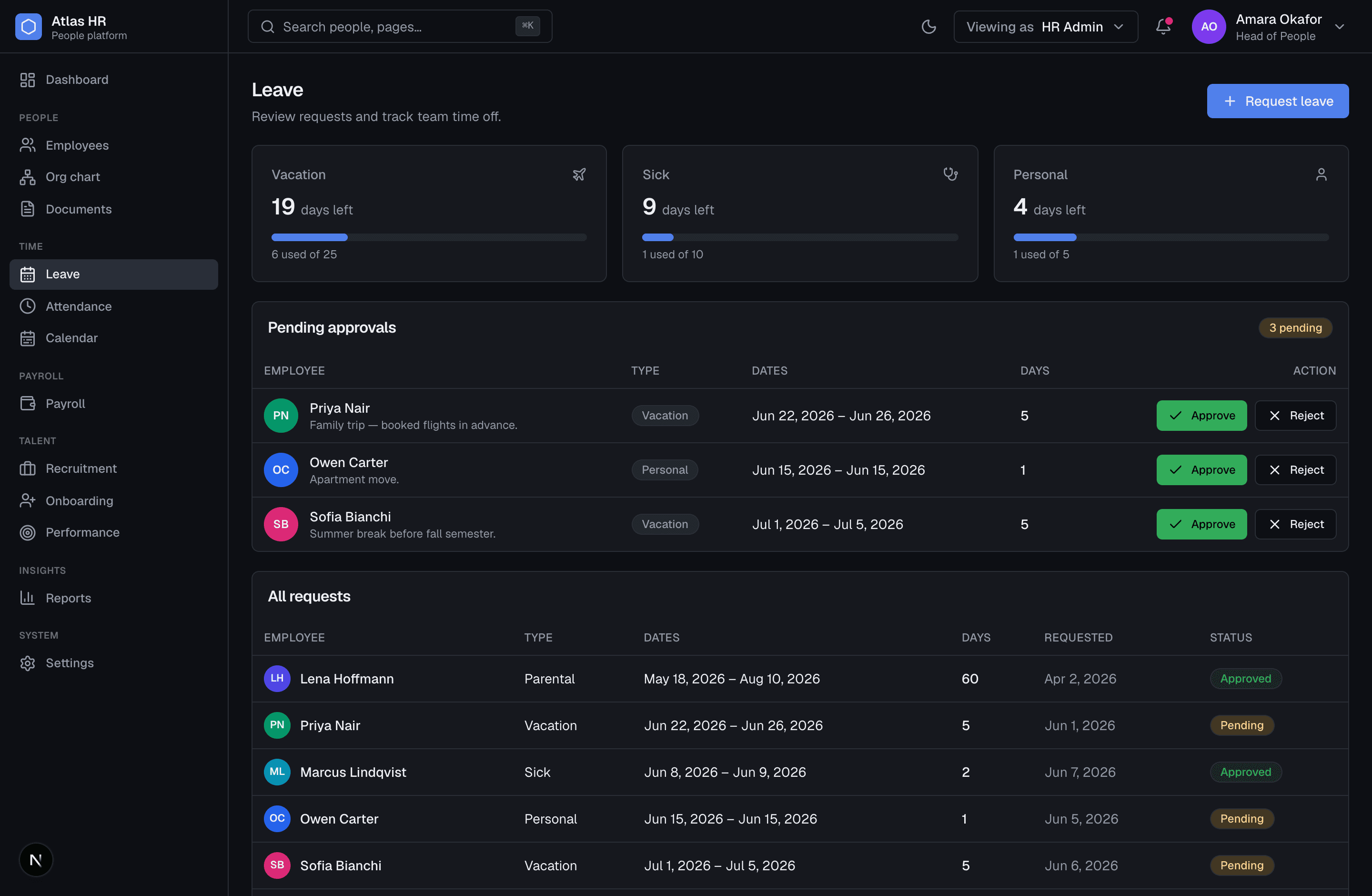Click the Recruitment briefcase icon
Screen dimensions: 1372x896
click(x=28, y=469)
